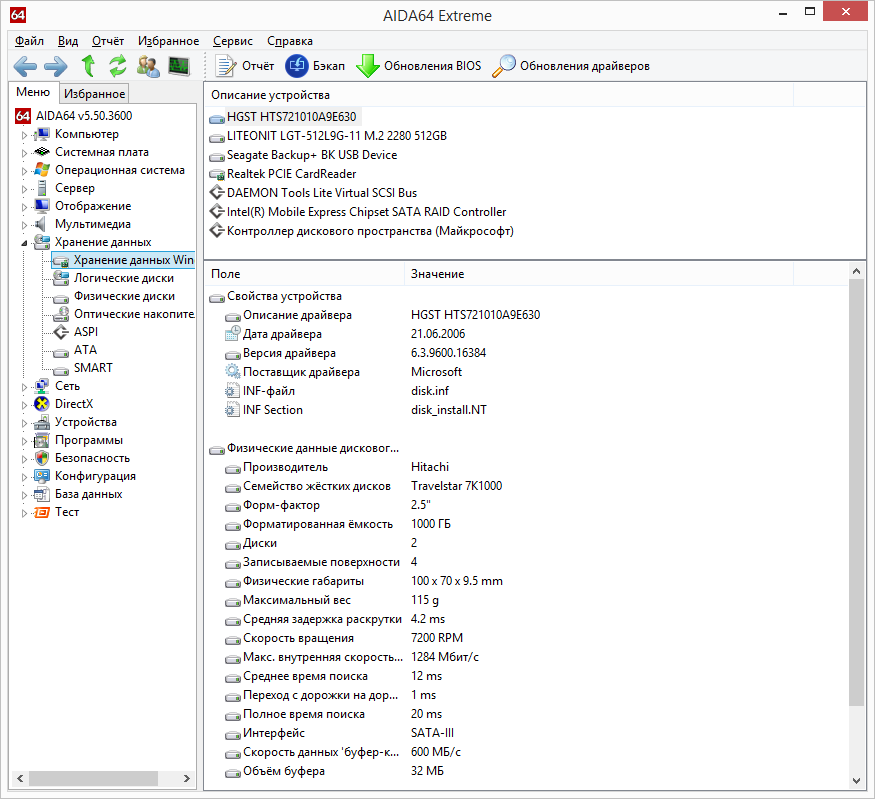Click left arrow of sidebar horizontal scrollbar
This screenshot has height=799, width=875.
tap(20, 778)
